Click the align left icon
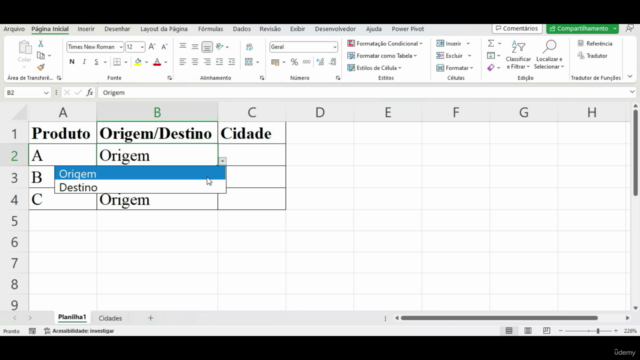 183,62
